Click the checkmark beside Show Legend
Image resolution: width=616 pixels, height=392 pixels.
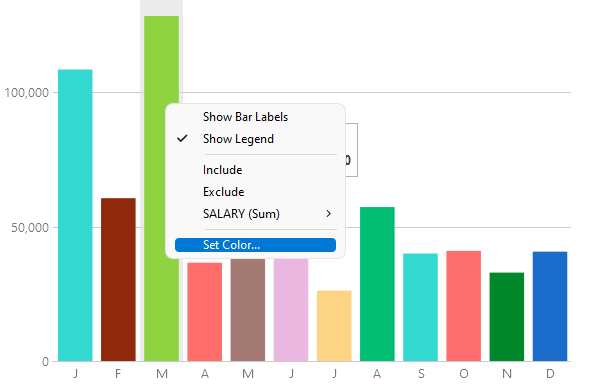pyautogui.click(x=182, y=139)
